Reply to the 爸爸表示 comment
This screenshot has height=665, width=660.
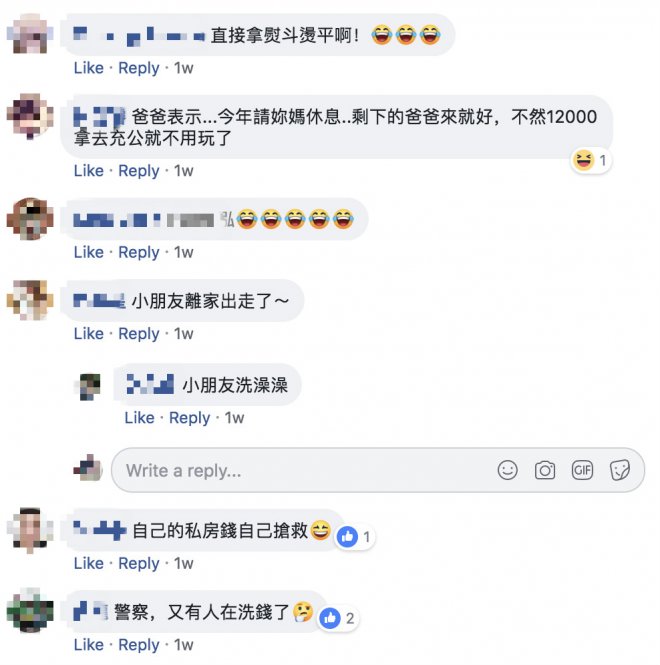[x=139, y=171]
